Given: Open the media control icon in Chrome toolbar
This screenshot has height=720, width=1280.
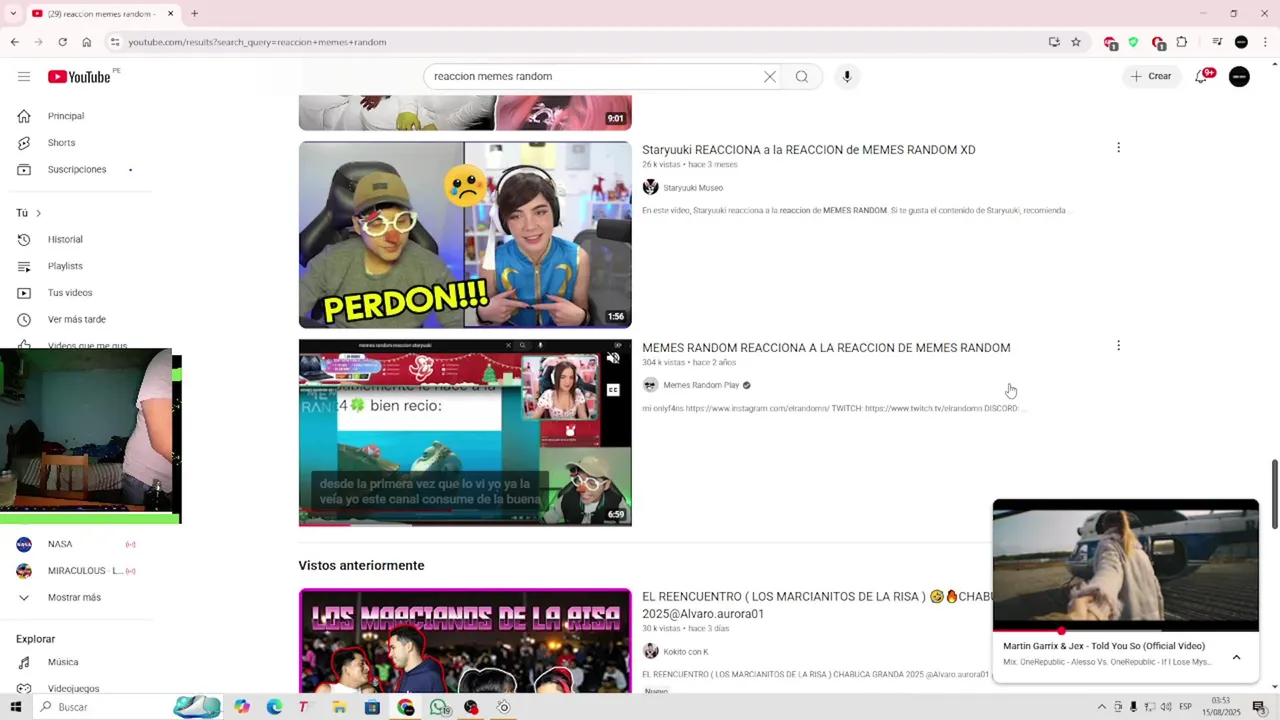Looking at the screenshot, I should point(1217,42).
